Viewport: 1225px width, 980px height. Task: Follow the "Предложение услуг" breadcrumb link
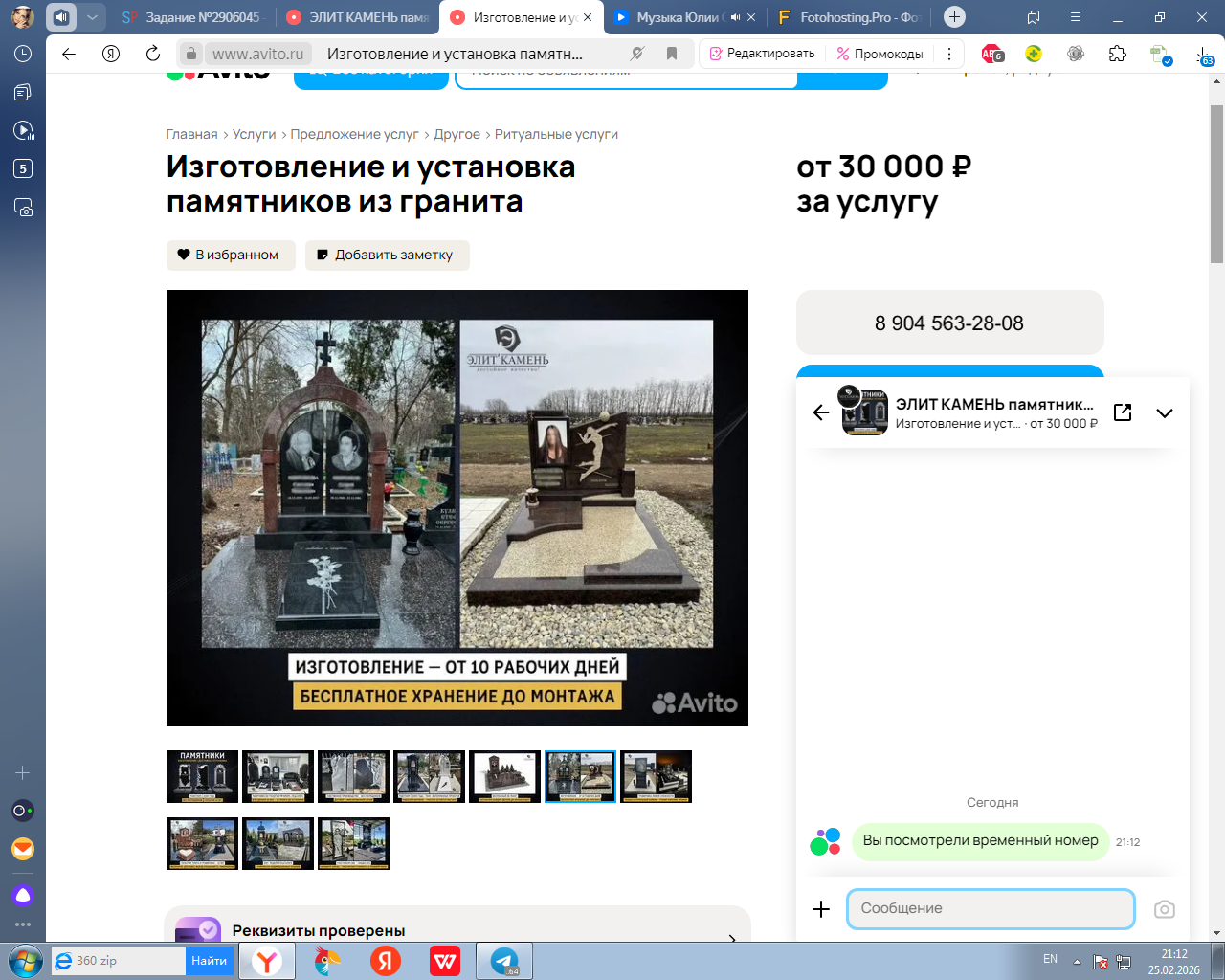[x=354, y=134]
